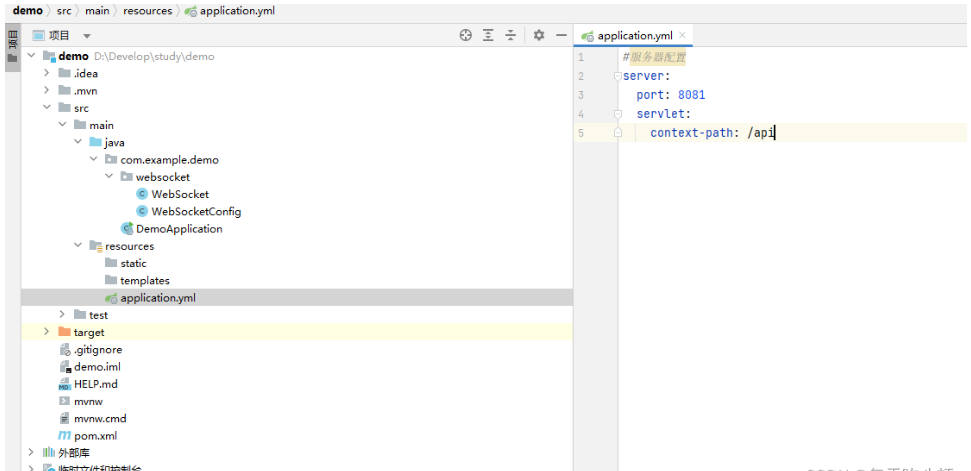Click the external libraries bar-chart icon
Screen dimensions: 971x471
(48, 453)
